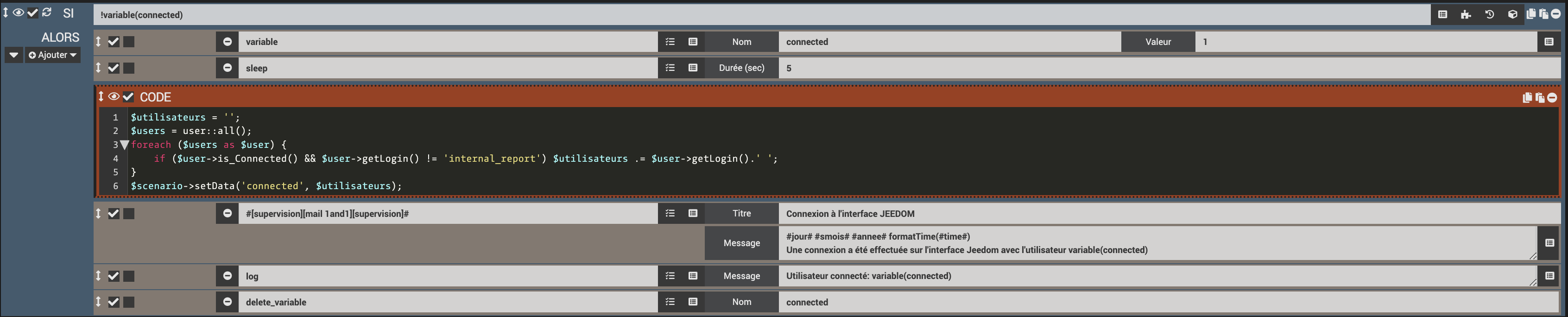Screen dimensions: 1568x317
Task: Check the parallel box on the sleep row
Action: [129, 68]
